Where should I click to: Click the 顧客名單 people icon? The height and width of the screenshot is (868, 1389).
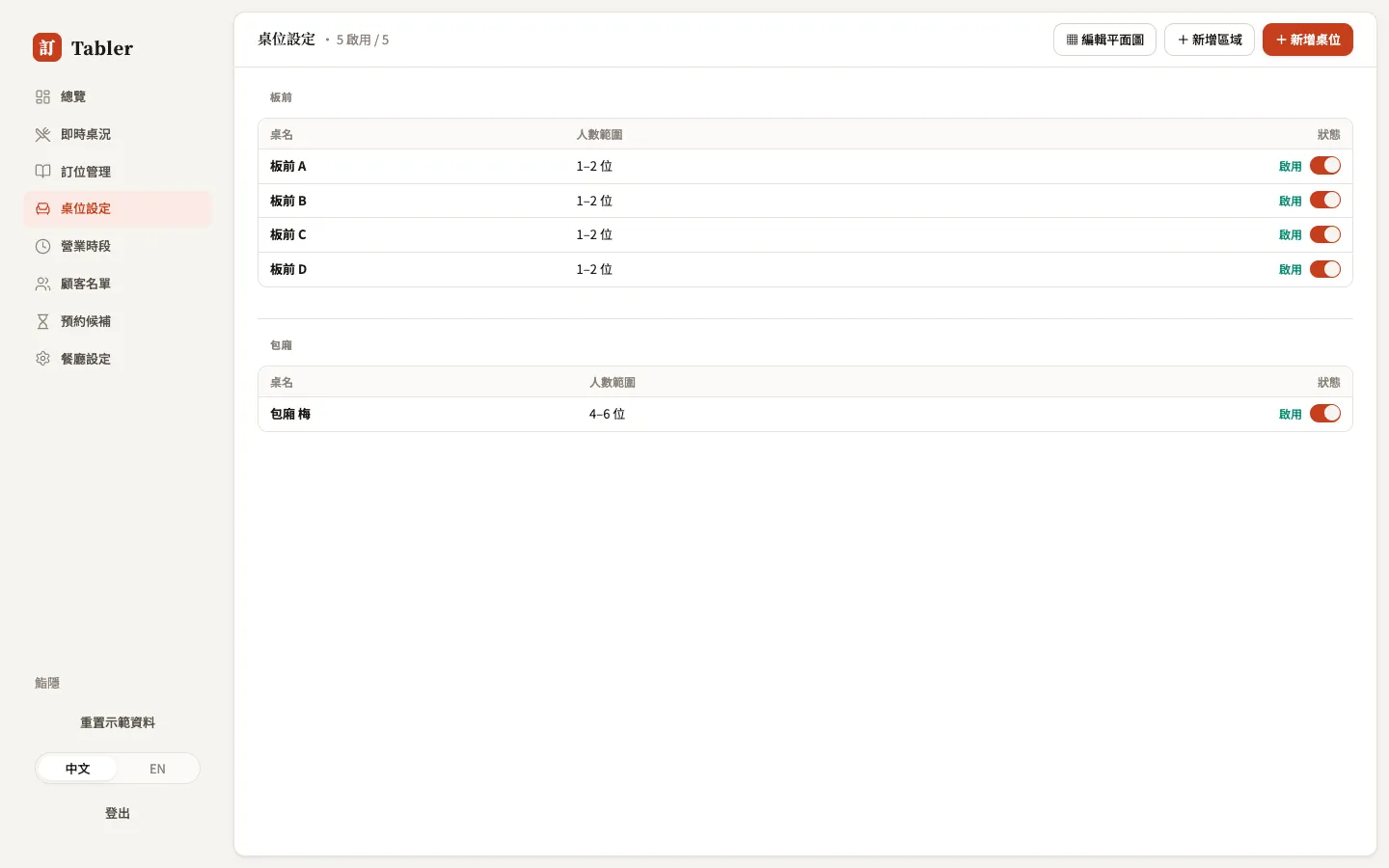[42, 284]
